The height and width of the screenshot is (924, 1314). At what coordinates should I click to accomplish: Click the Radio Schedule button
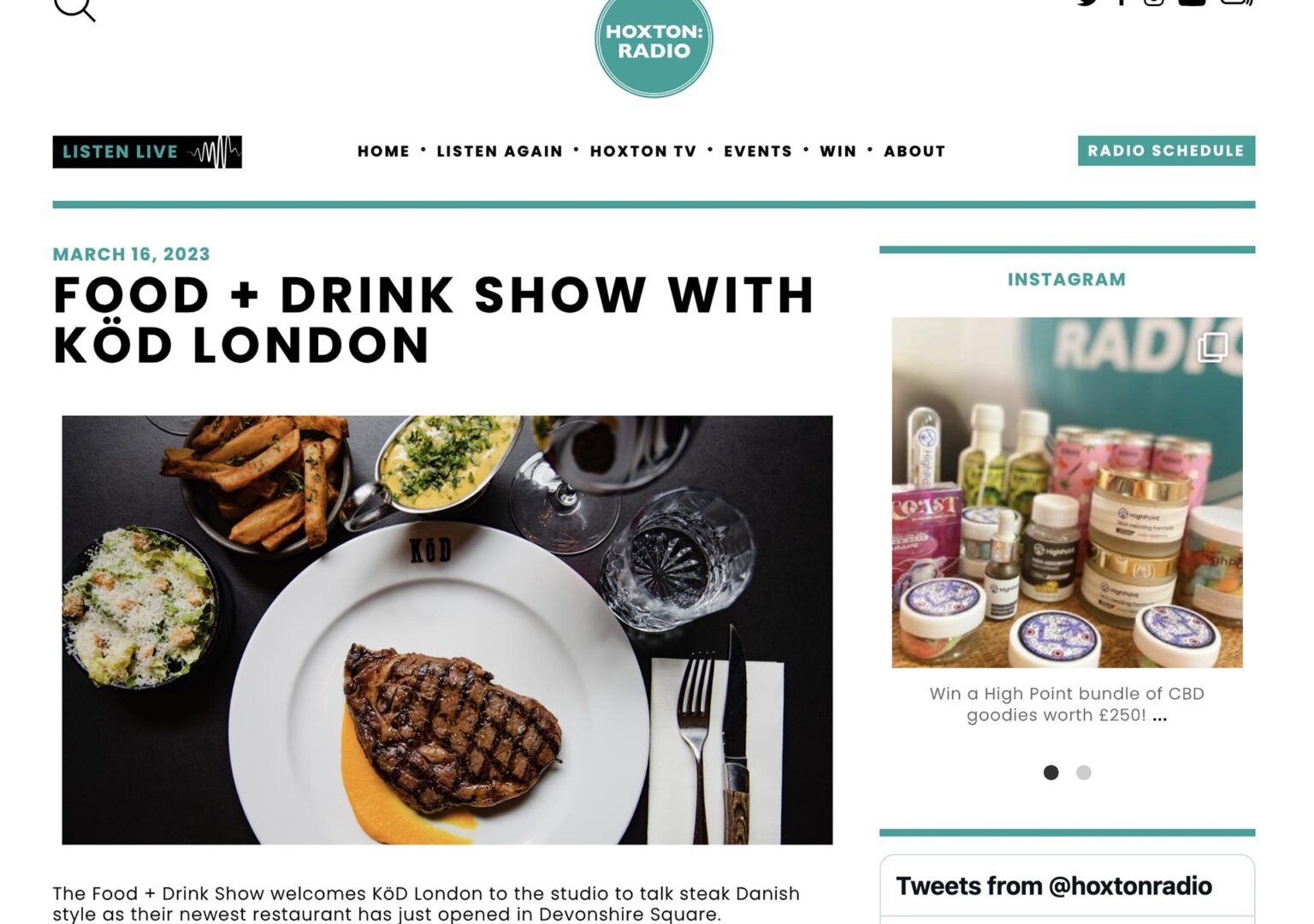[x=1166, y=151]
